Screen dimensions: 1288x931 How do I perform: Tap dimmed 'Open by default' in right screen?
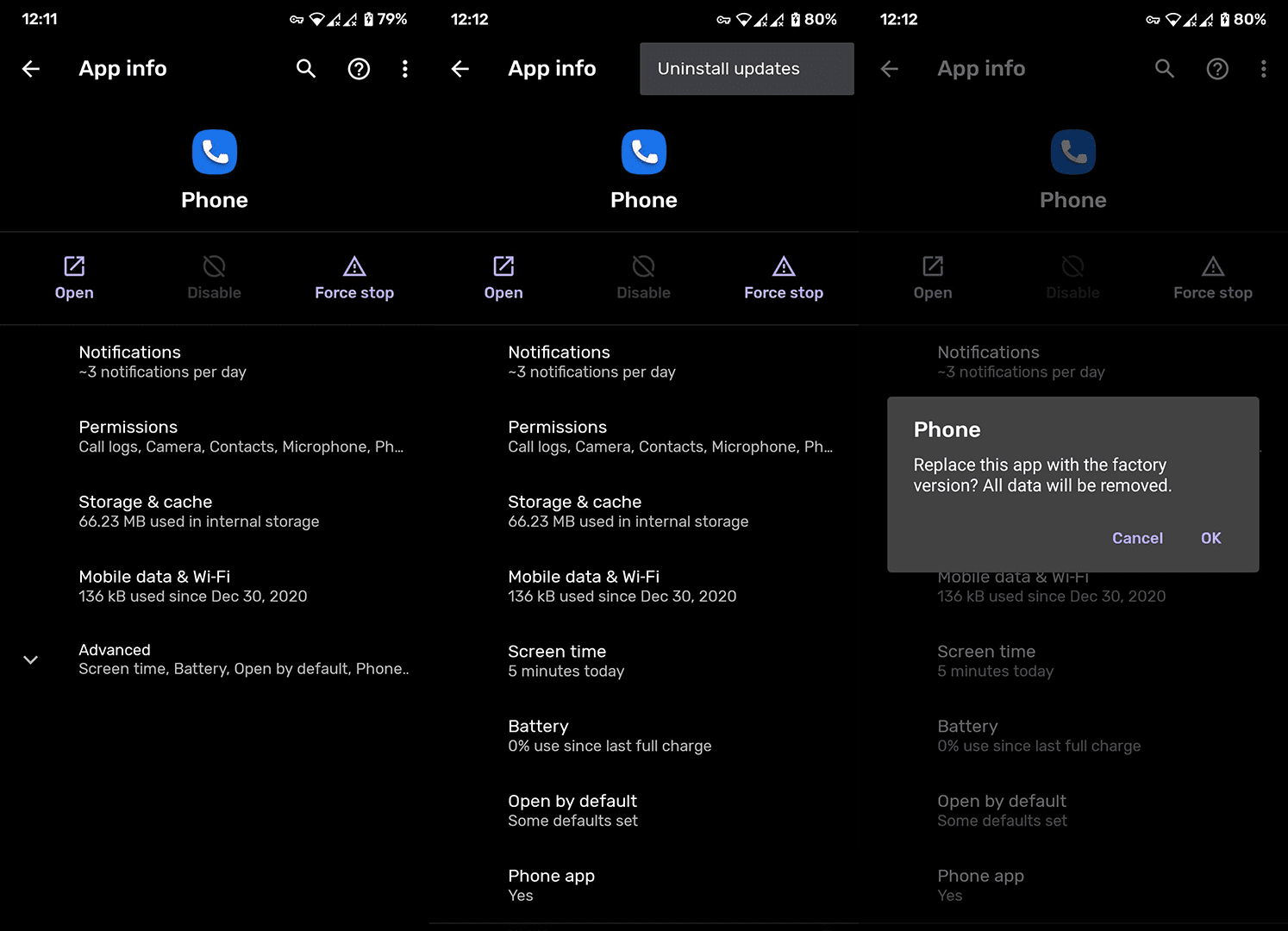(1073, 810)
